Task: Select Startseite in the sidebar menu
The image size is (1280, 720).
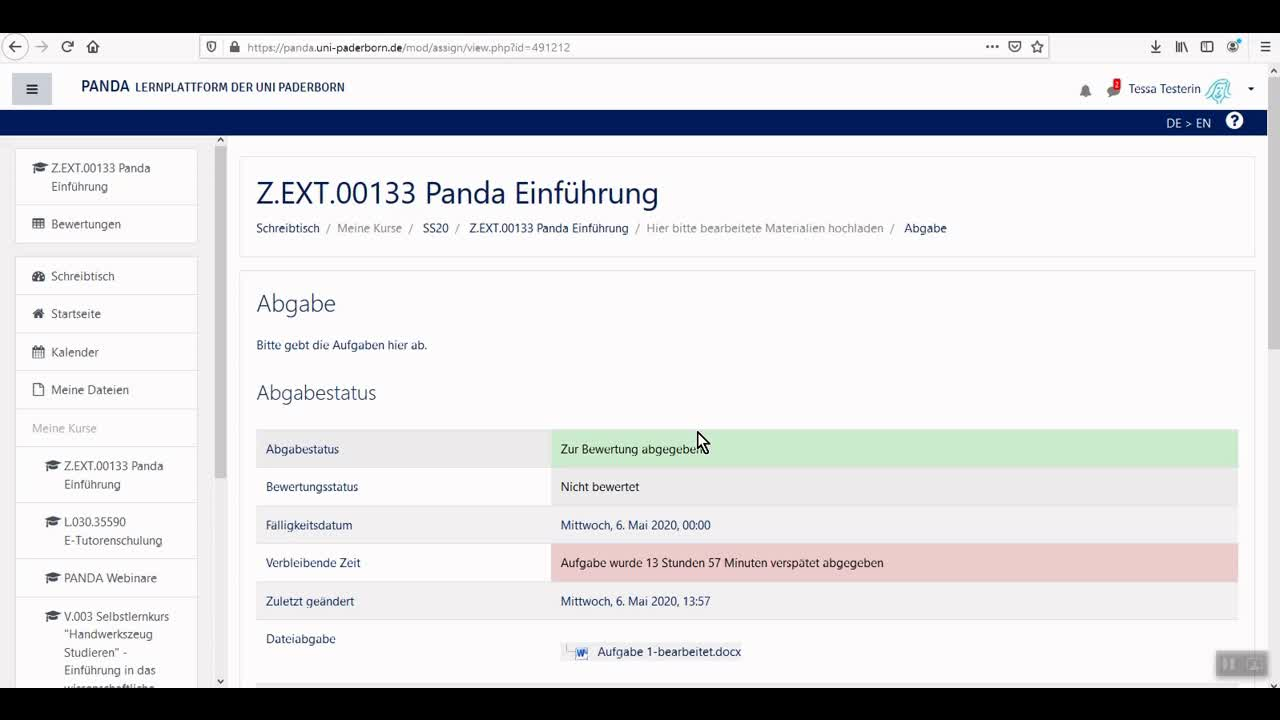Action: click(x=74, y=314)
